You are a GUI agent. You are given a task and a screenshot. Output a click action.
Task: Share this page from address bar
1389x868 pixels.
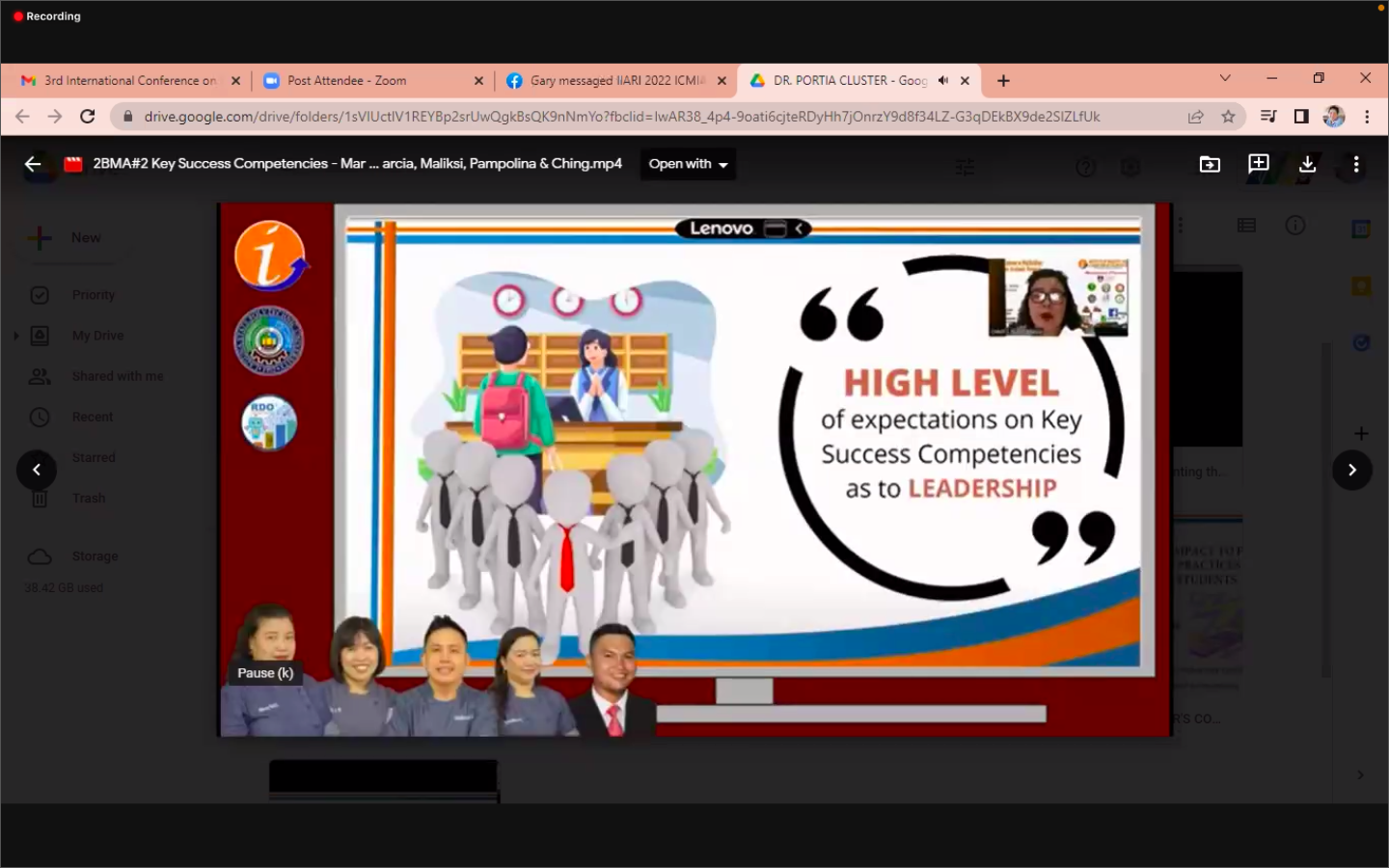pos(1195,117)
